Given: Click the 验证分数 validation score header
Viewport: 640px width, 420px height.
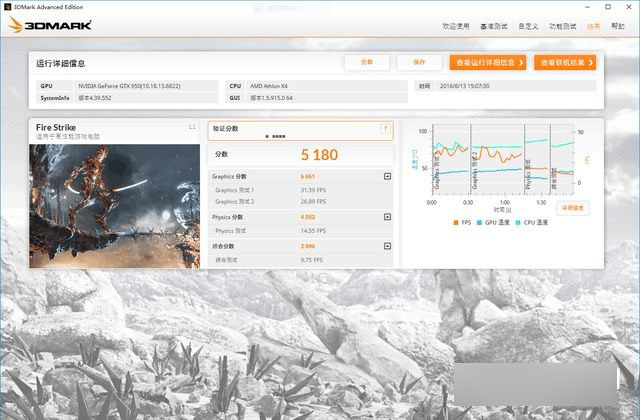Looking at the screenshot, I should point(225,129).
